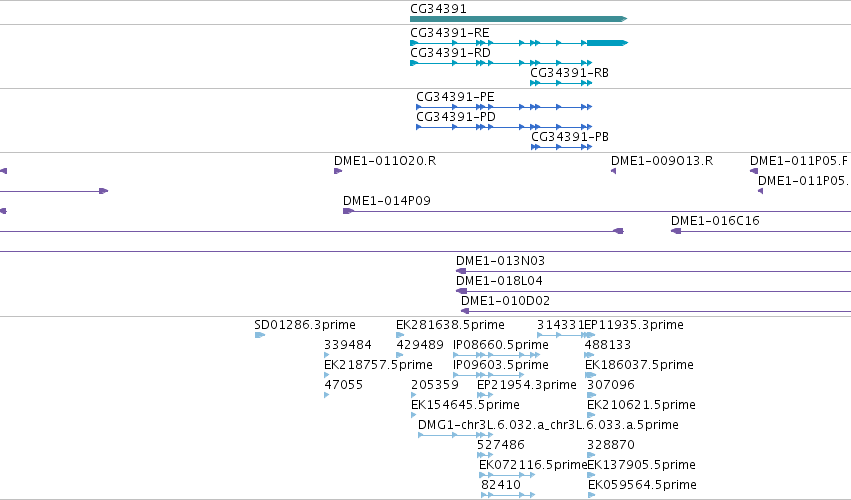Select the DME1-016C16 clone label
This screenshot has width=851, height=500.
coord(715,221)
